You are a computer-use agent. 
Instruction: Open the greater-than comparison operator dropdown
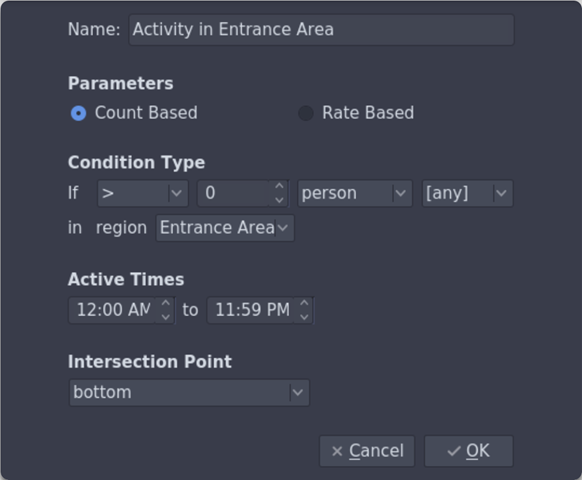pos(143,193)
